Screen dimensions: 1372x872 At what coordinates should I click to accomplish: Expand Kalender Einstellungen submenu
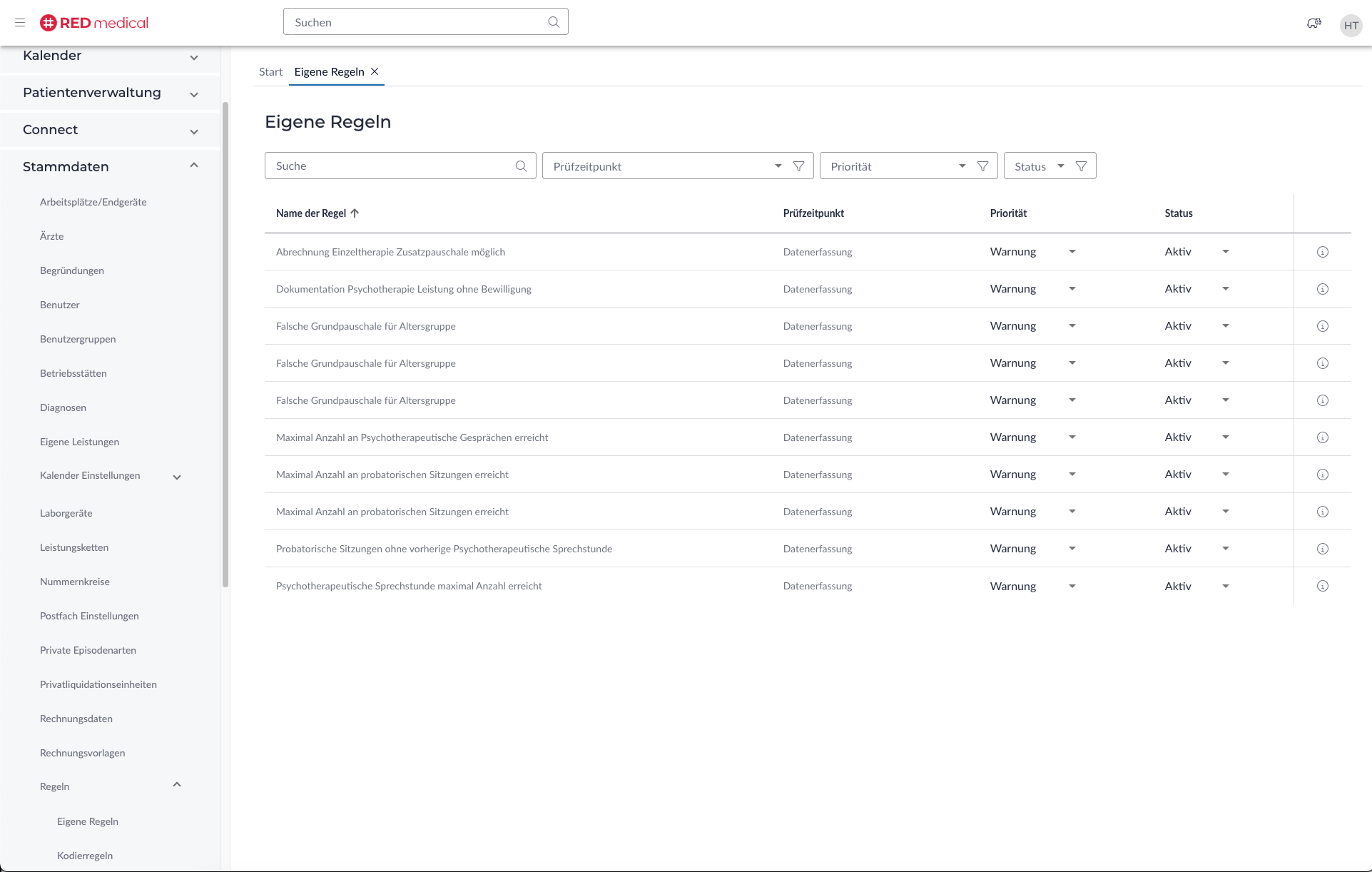pyautogui.click(x=177, y=477)
